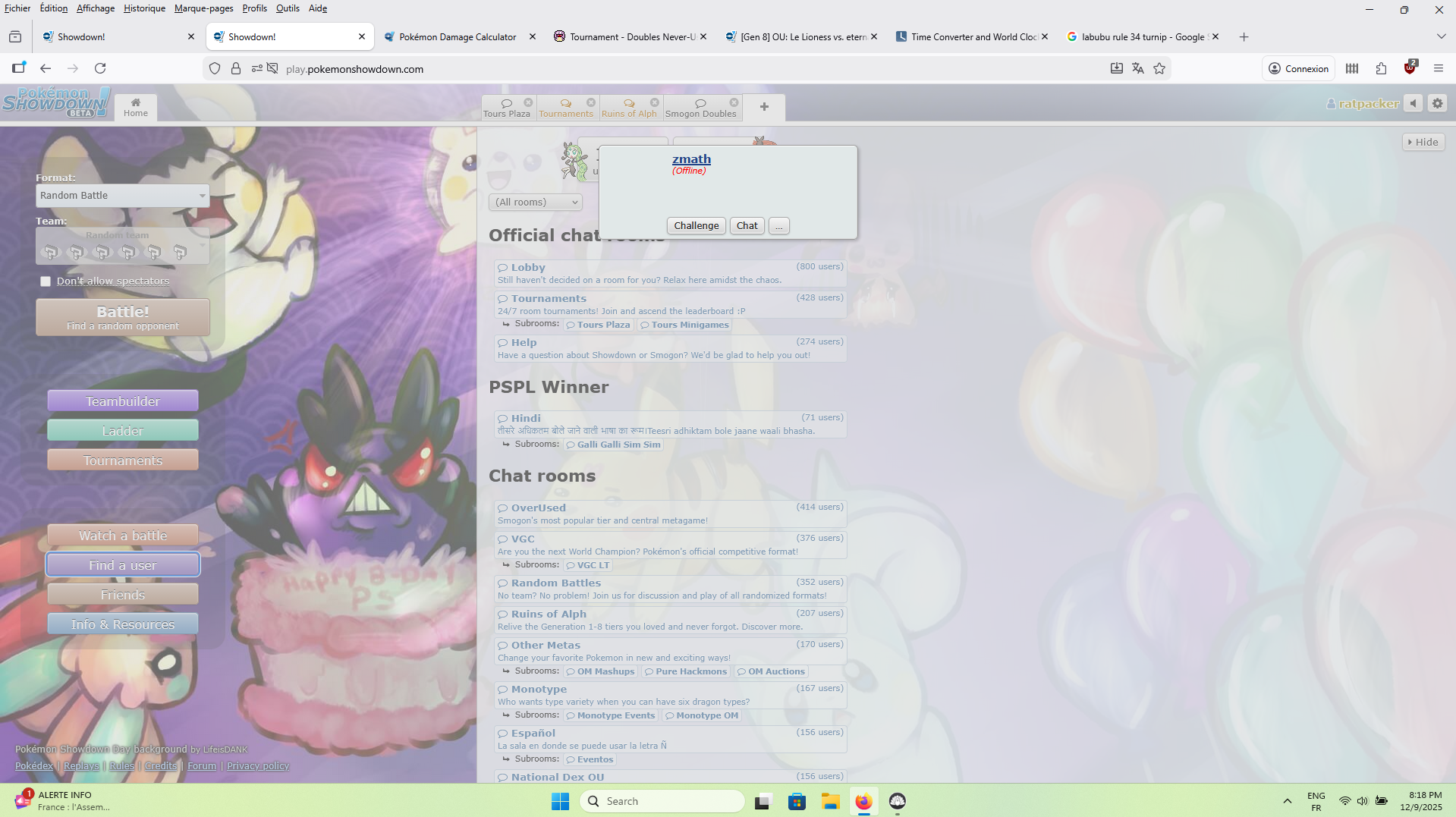Screen dimensions: 1456x817
Task: Expand the All rooms filter dropdown
Action: click(x=536, y=202)
